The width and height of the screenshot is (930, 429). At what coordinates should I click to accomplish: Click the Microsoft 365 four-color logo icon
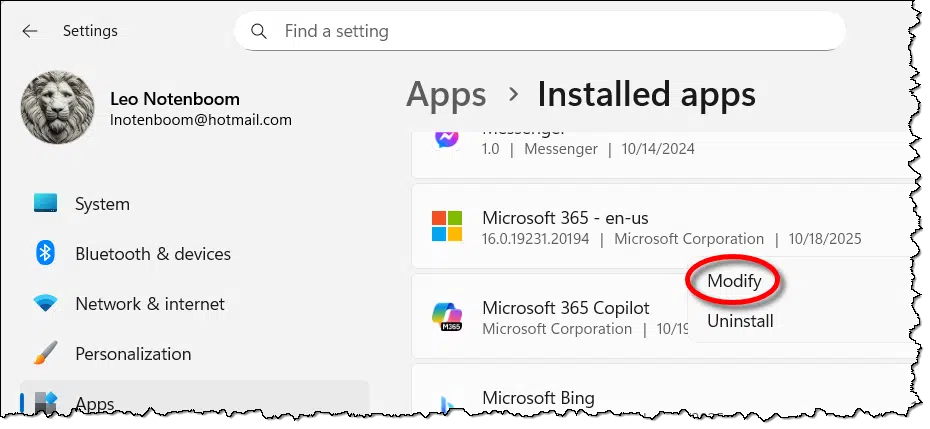pos(446,226)
